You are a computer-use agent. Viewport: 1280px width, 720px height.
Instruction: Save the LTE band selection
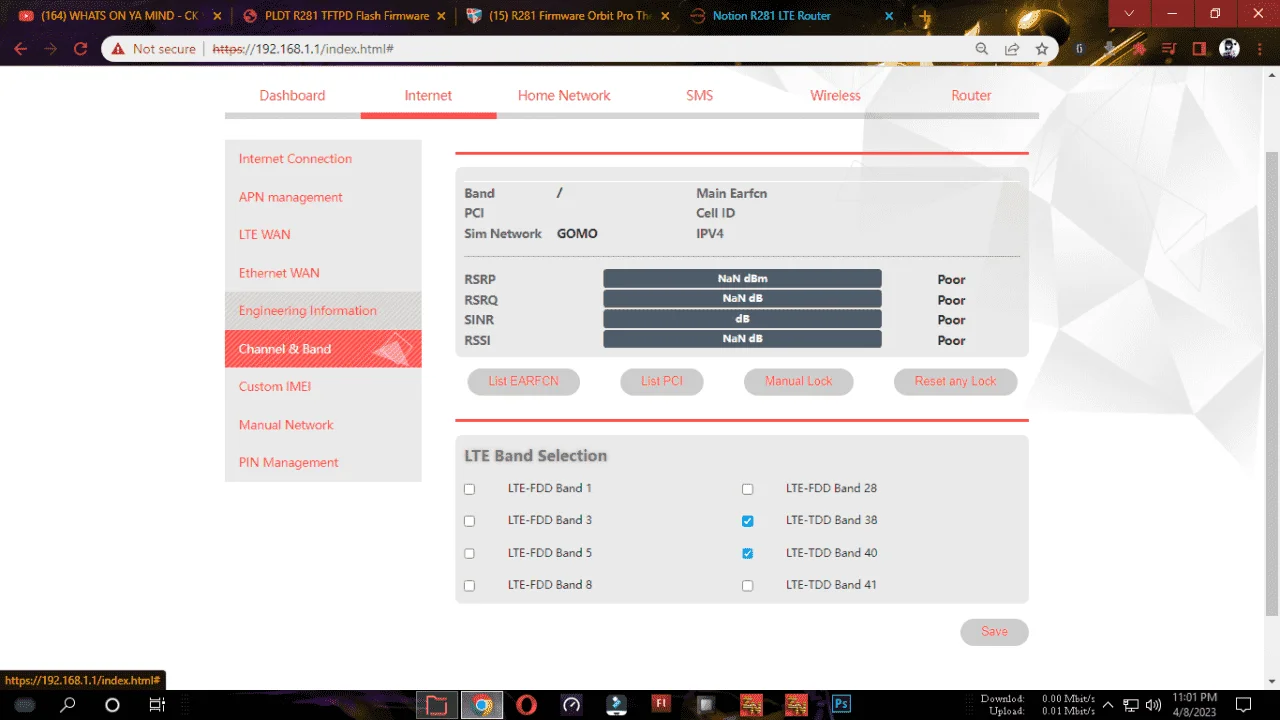[994, 632]
